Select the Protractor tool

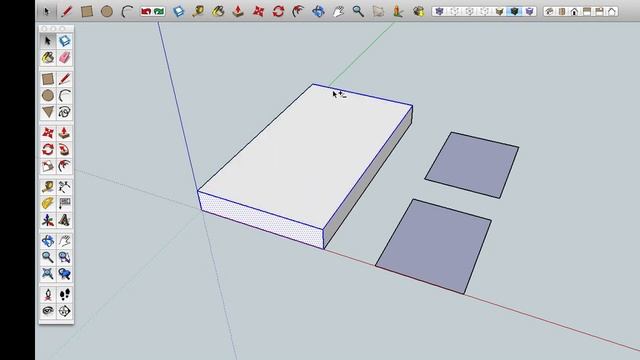[48, 203]
